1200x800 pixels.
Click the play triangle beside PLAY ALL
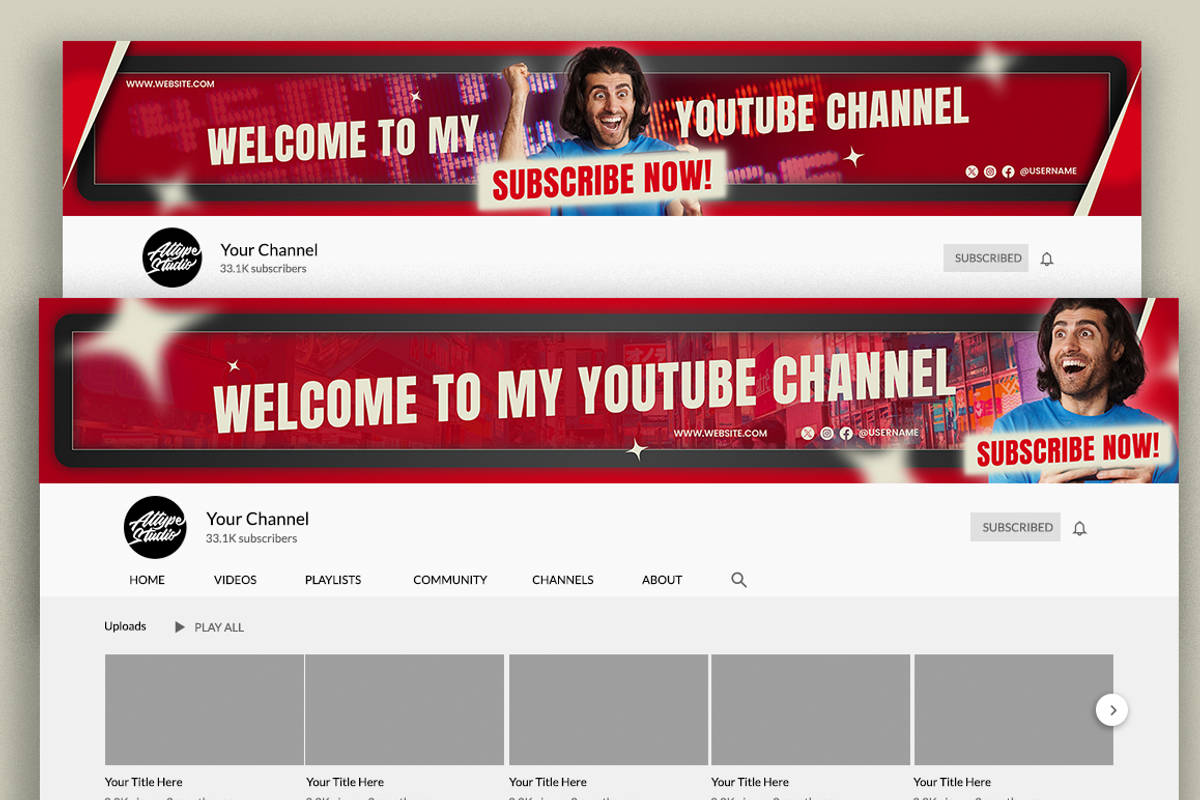(x=180, y=627)
